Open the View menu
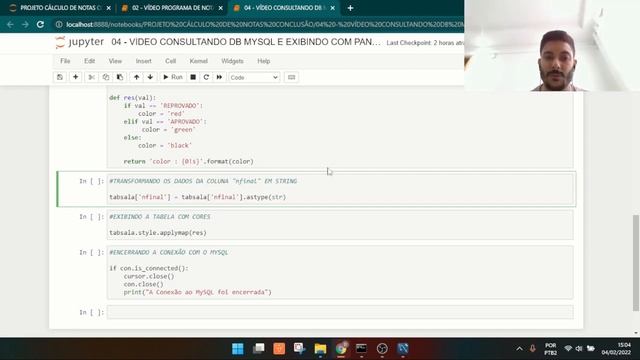Image resolution: width=640 pixels, height=360 pixels. (x=115, y=61)
